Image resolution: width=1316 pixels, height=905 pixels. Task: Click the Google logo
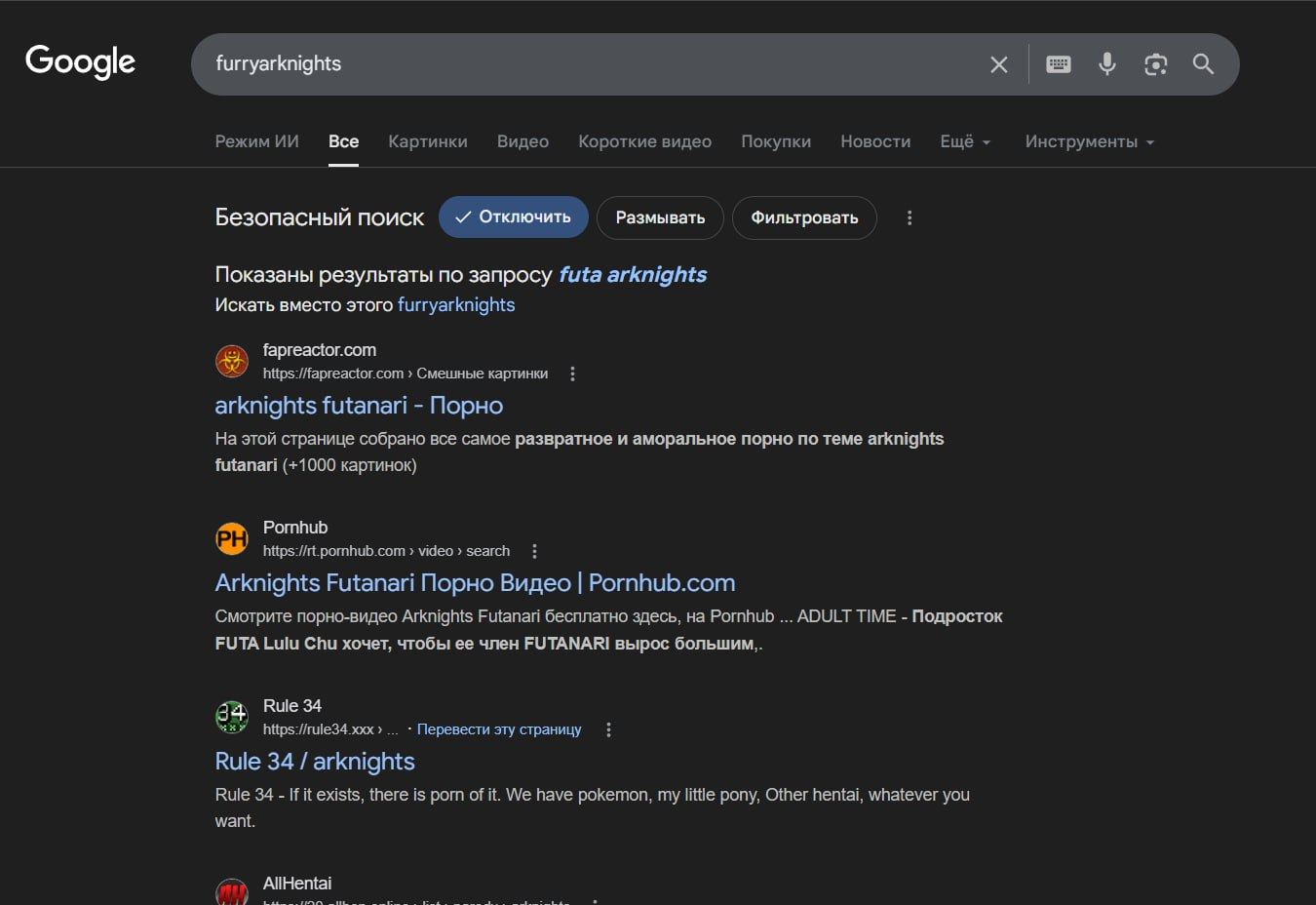[x=80, y=62]
